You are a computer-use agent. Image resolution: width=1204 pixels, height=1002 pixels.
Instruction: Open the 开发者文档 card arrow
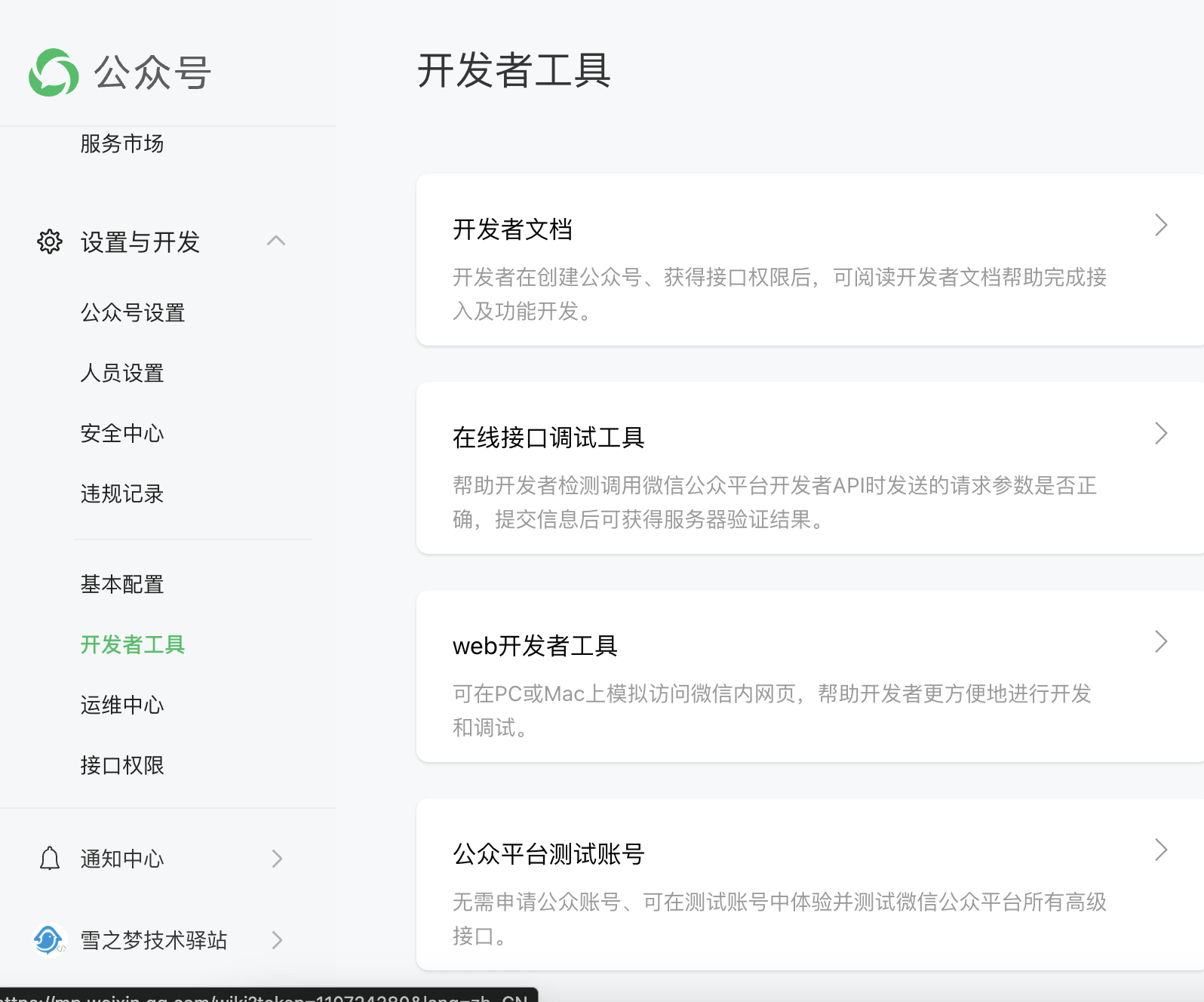[1161, 225]
